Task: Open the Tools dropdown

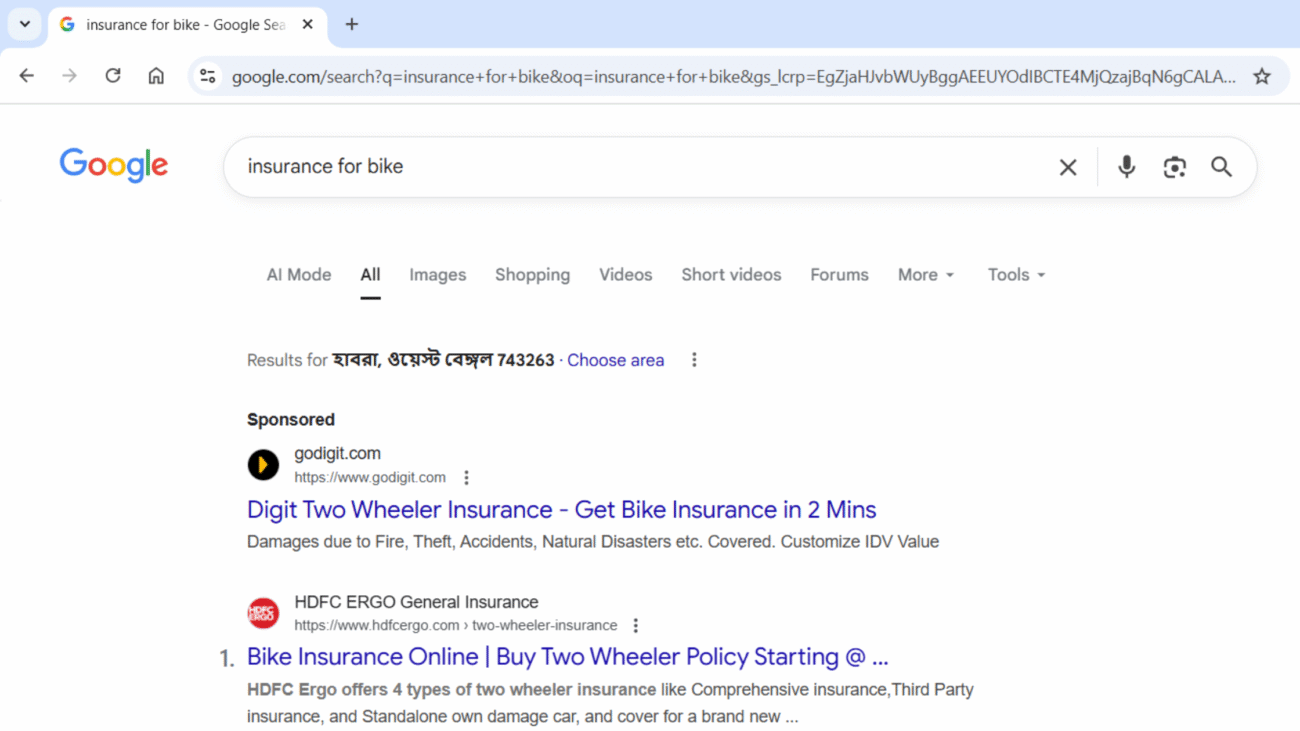Action: point(1016,275)
